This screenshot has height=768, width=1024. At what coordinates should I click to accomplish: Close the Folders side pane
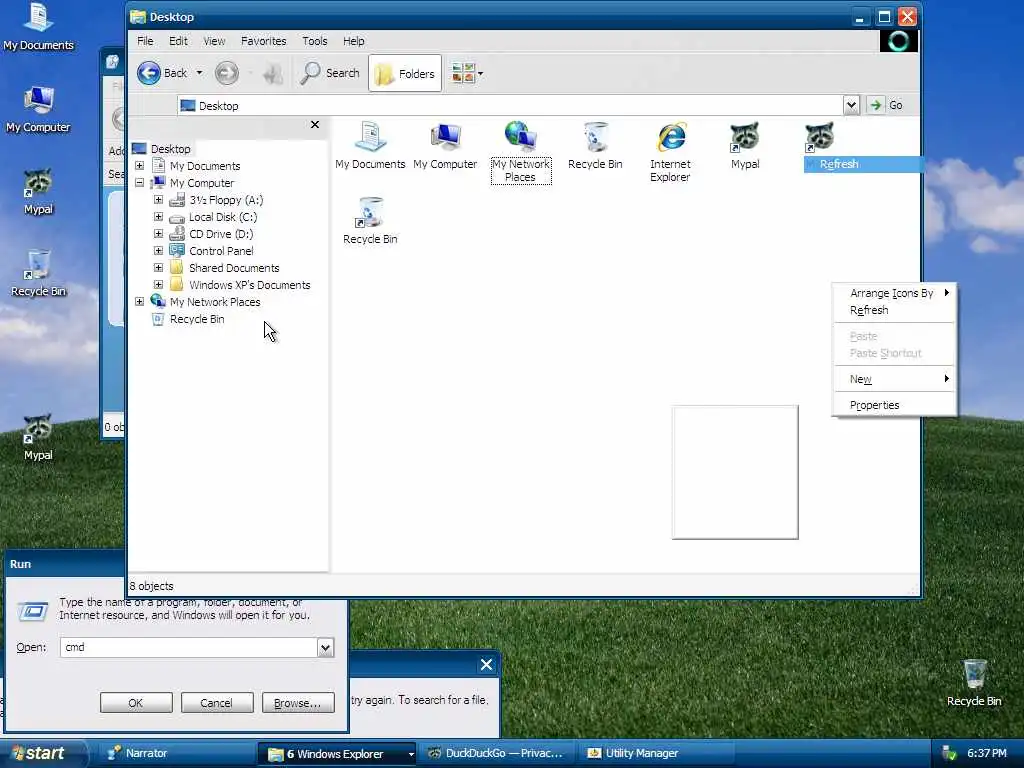[x=315, y=124]
